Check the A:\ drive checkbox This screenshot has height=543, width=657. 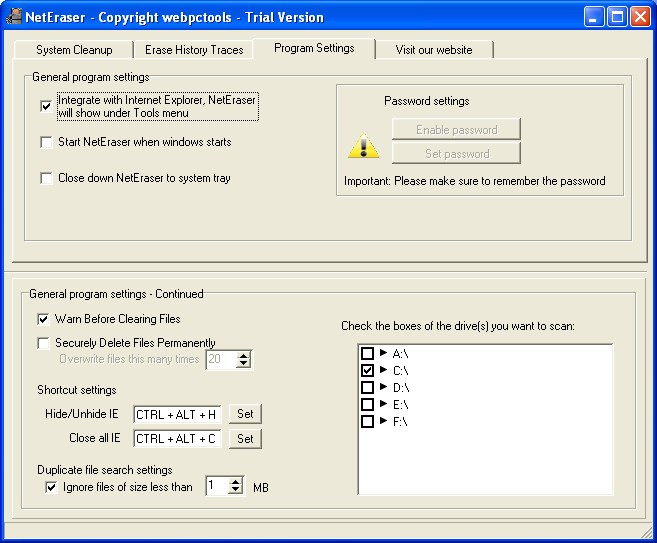pos(367,354)
